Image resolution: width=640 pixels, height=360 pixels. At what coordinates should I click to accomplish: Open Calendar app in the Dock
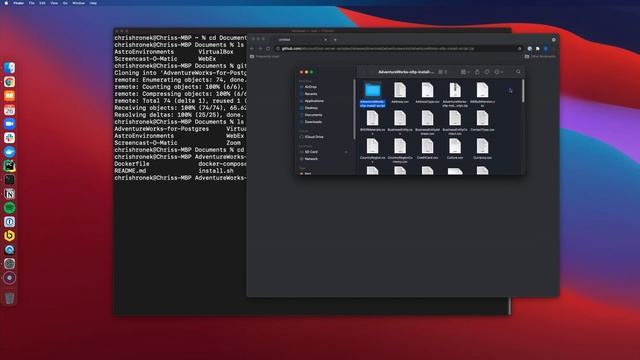point(9,110)
